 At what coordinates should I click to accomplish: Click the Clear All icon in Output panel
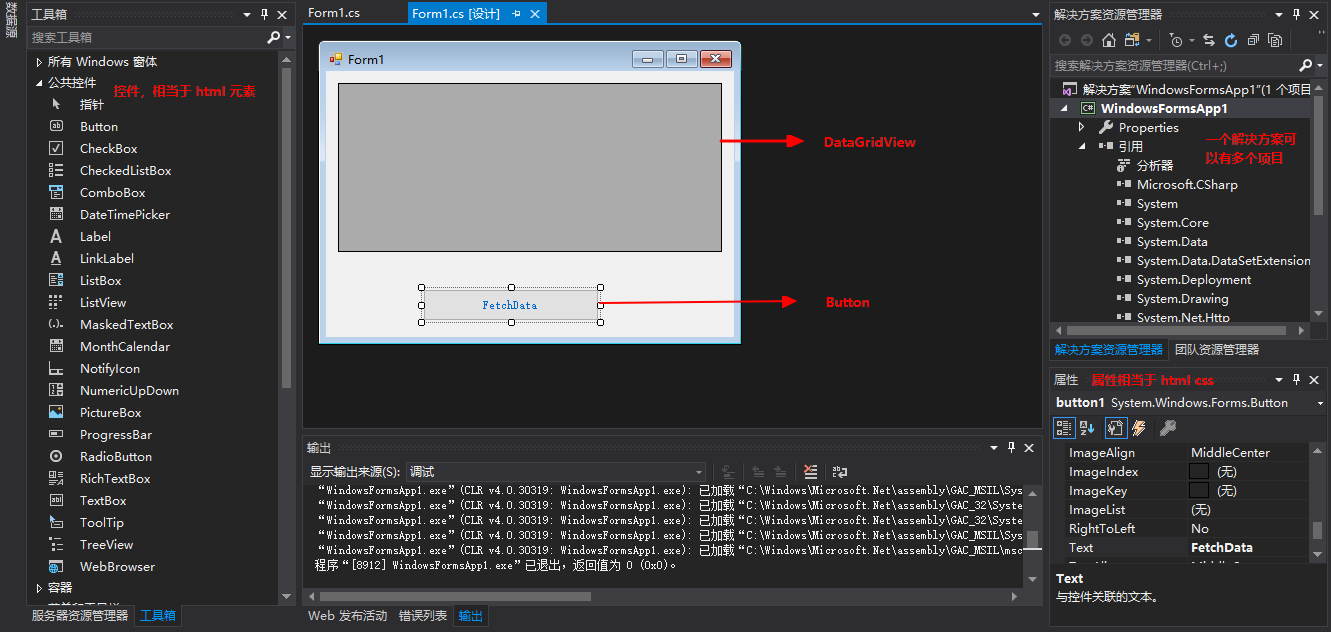pos(810,472)
